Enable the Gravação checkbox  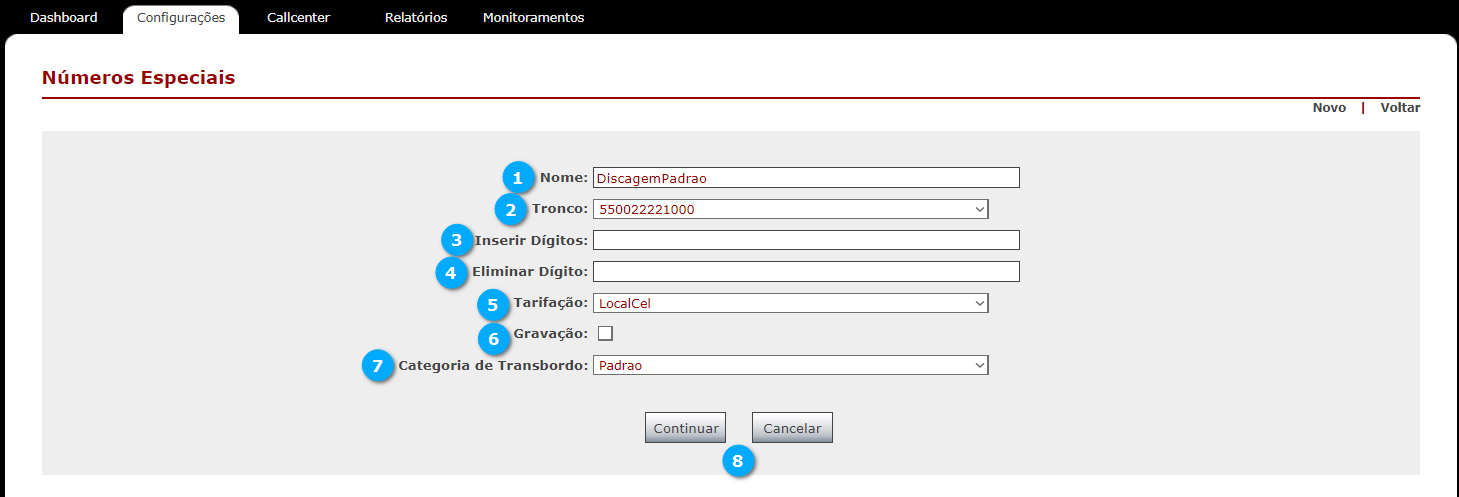[x=605, y=333]
